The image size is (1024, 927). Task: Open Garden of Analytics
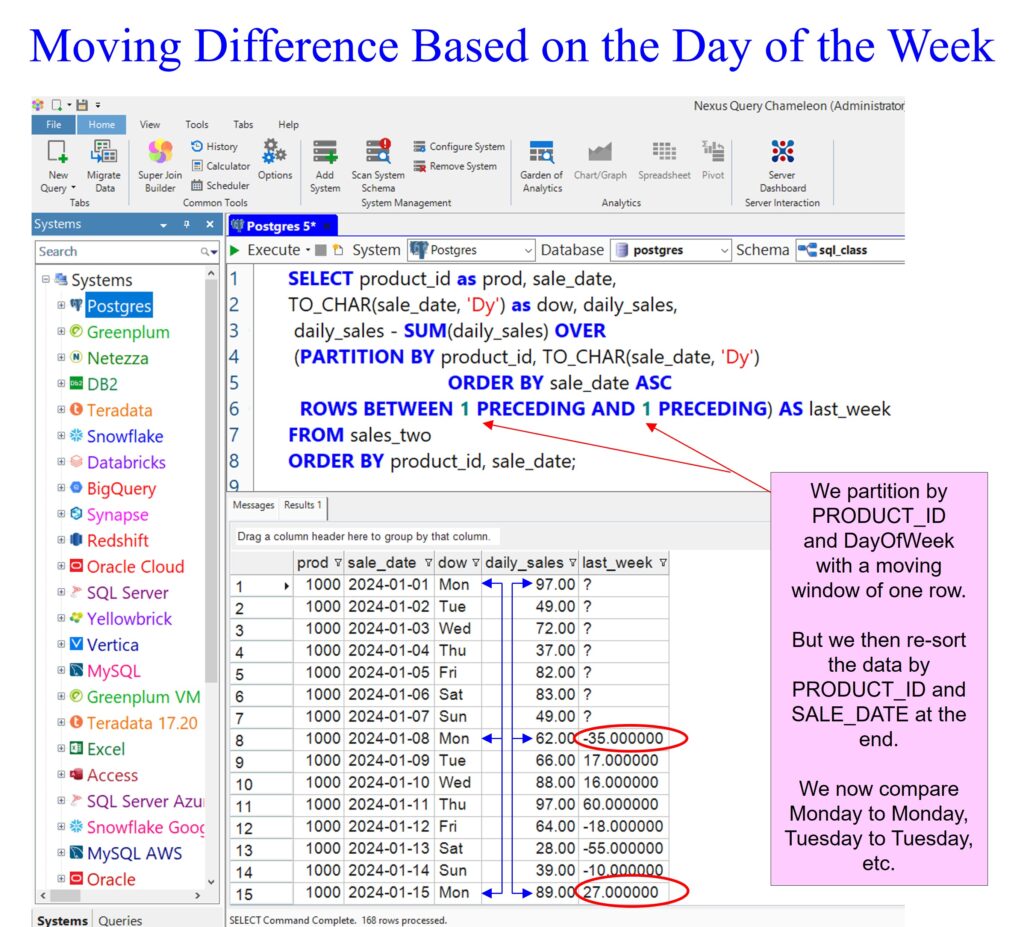coord(542,153)
